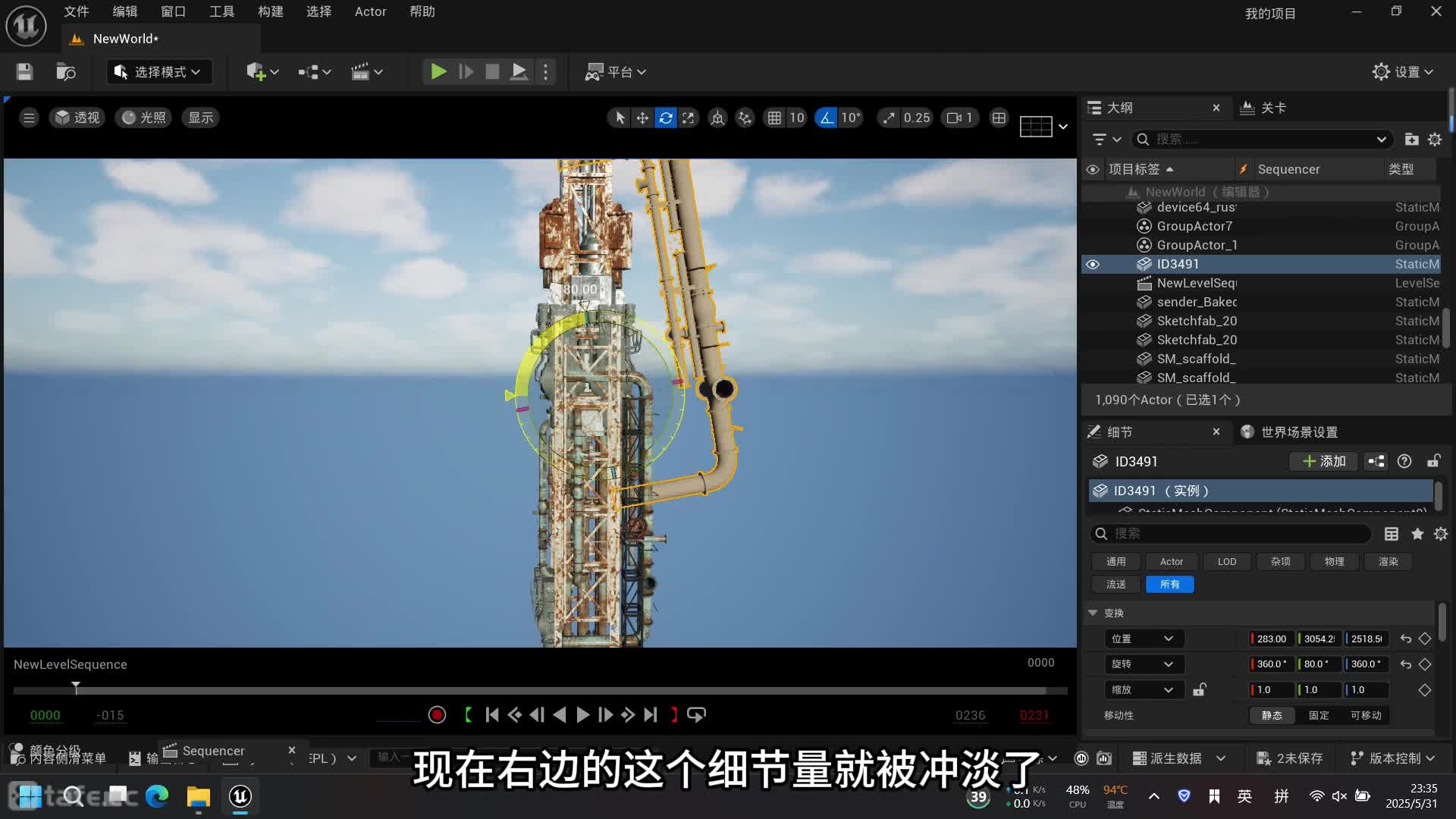Click the viewport layout maximize icon
This screenshot has height=819, width=1456.
999,118
